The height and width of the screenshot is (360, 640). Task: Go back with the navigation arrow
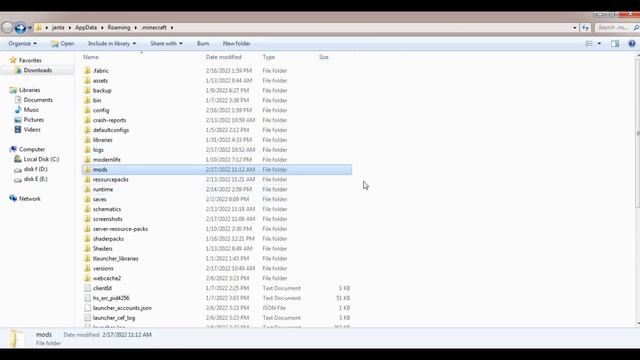coord(7,28)
